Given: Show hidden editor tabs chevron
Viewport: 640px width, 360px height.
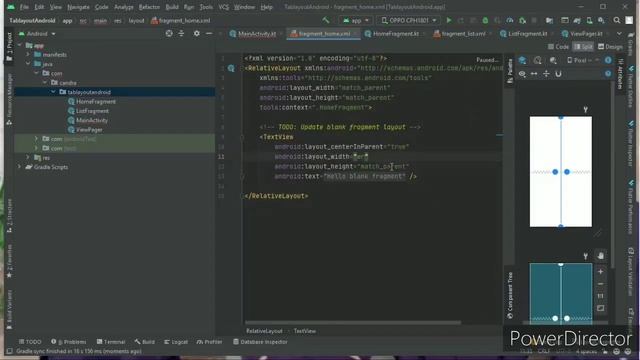Looking at the screenshot, I should pos(619,33).
